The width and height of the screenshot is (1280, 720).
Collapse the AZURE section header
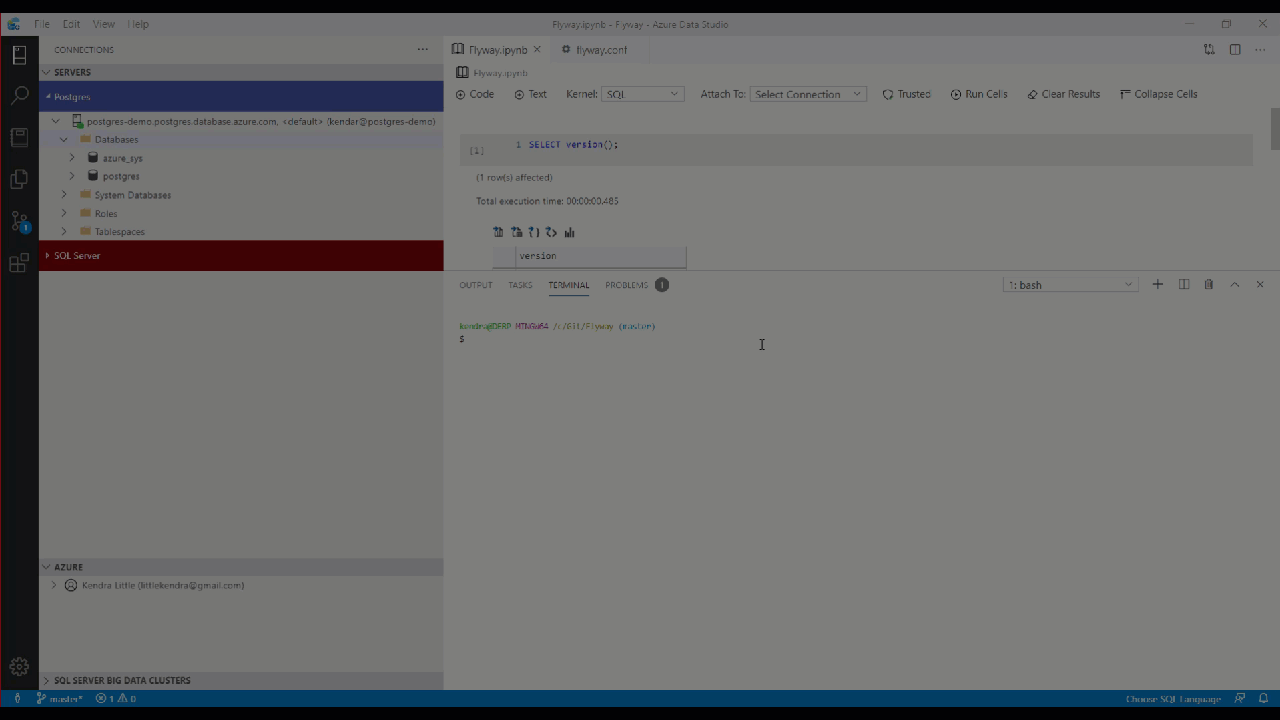(241, 567)
